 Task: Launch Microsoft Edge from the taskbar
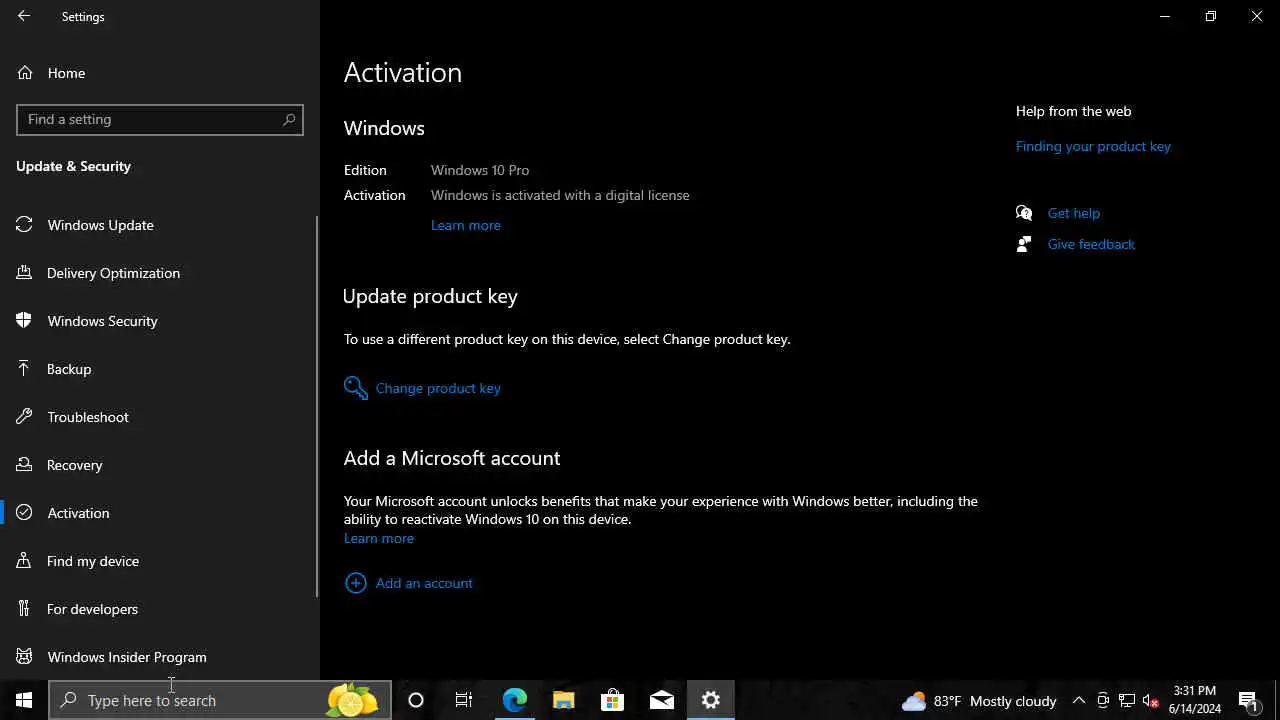pyautogui.click(x=515, y=701)
